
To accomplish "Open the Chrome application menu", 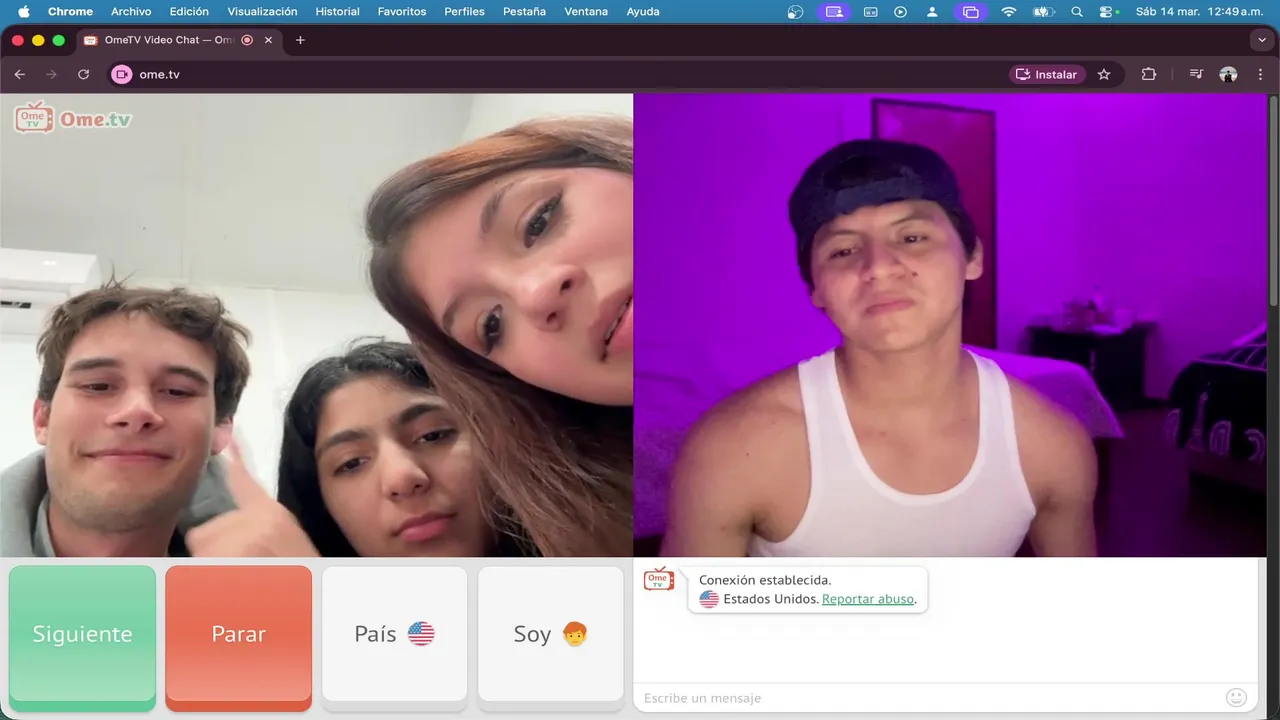I will coord(70,12).
